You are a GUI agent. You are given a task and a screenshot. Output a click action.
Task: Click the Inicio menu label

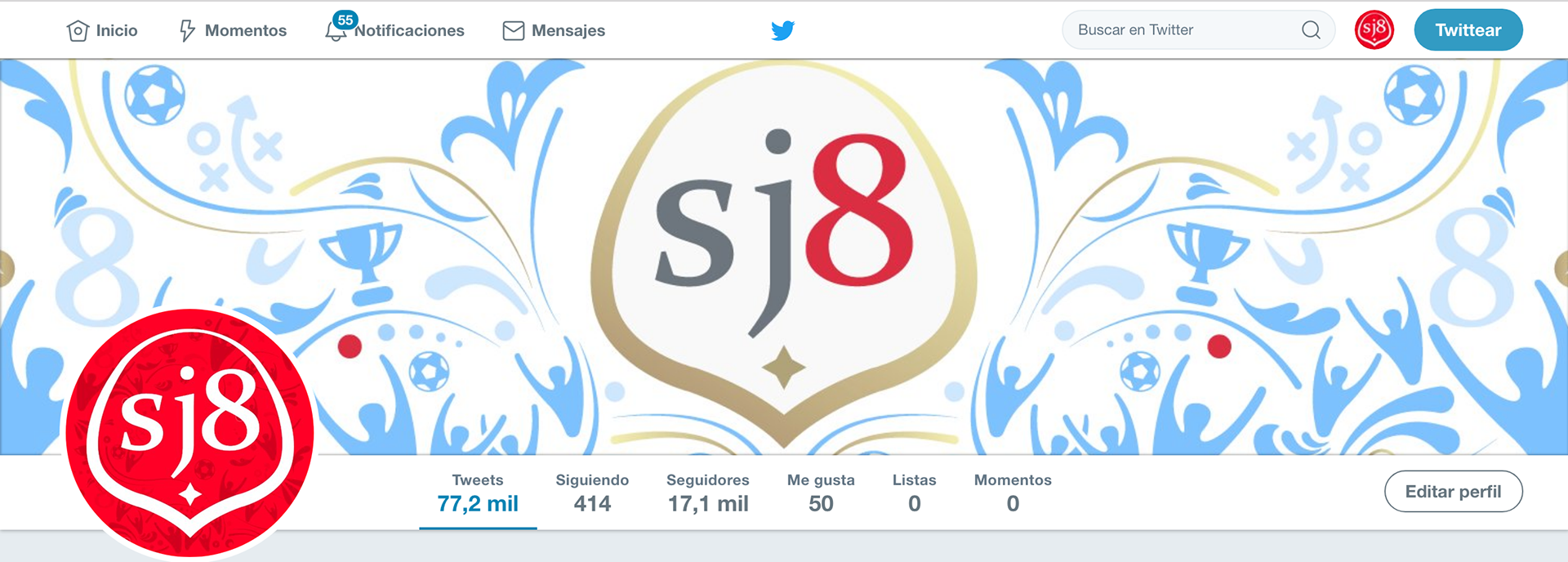point(117,31)
